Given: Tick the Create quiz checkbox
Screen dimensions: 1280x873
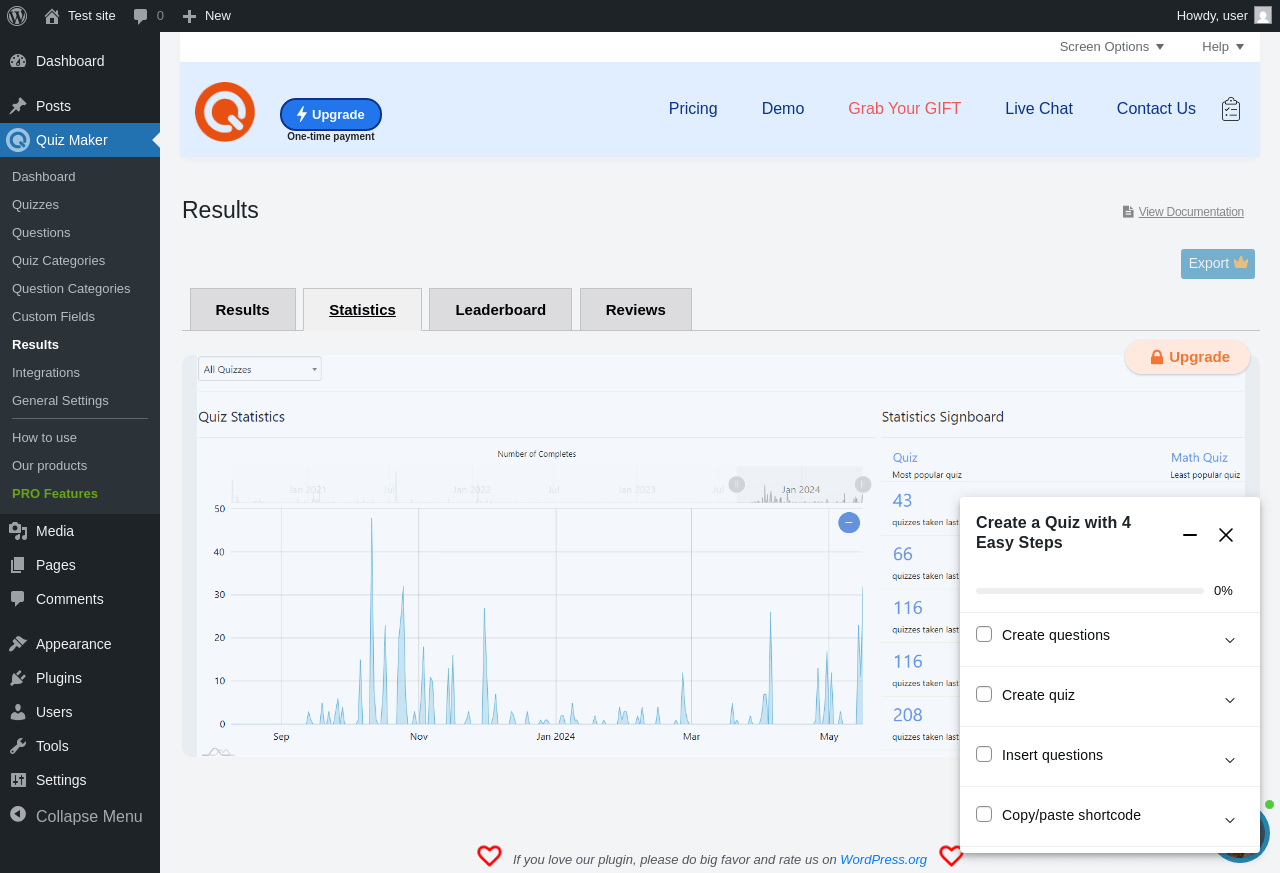Looking at the screenshot, I should (984, 694).
